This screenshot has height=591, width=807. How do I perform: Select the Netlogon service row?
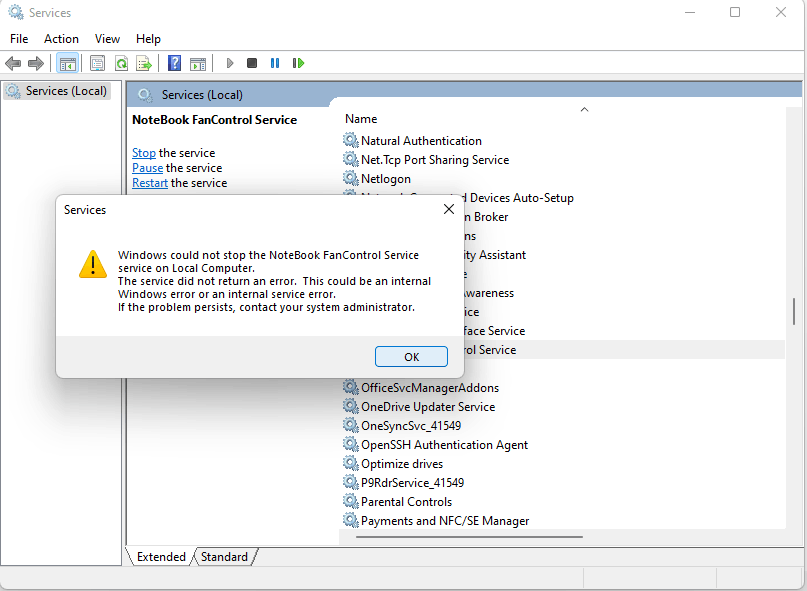(562, 179)
